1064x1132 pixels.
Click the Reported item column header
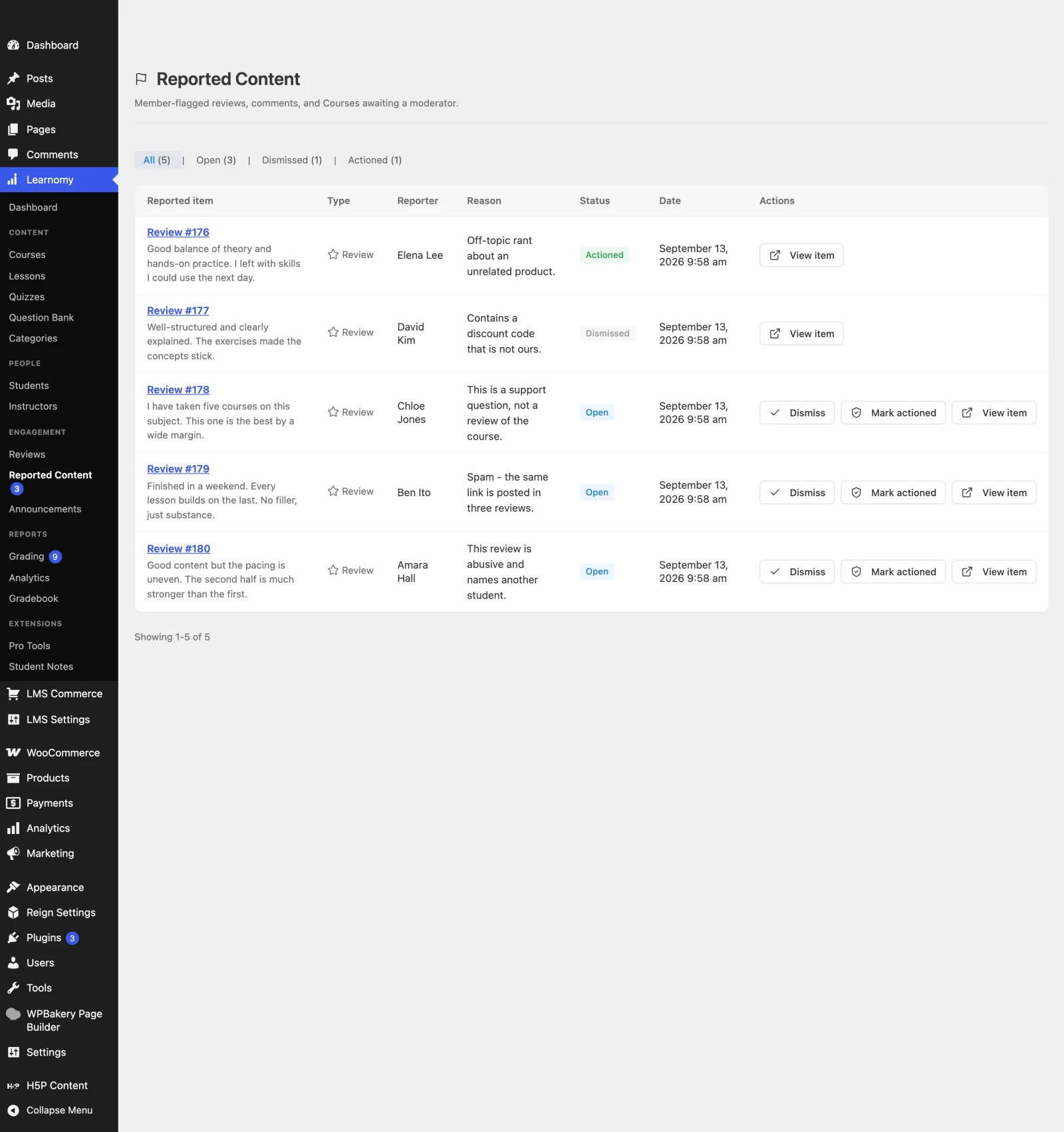pyautogui.click(x=180, y=201)
